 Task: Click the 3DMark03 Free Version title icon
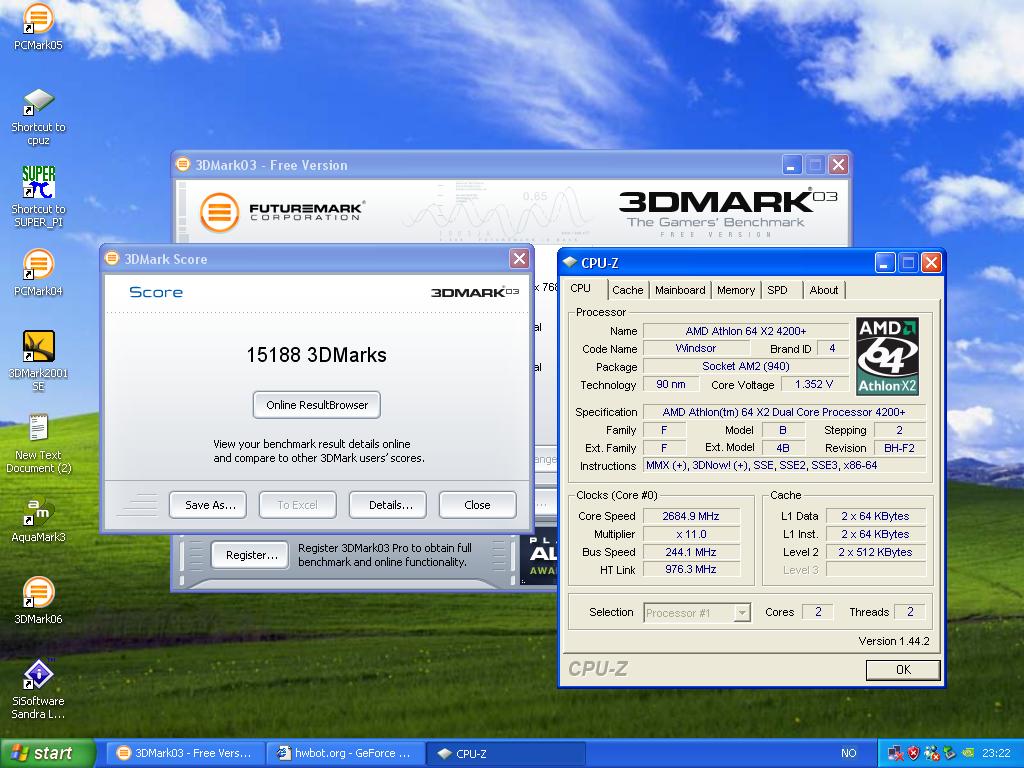pyautogui.click(x=184, y=165)
